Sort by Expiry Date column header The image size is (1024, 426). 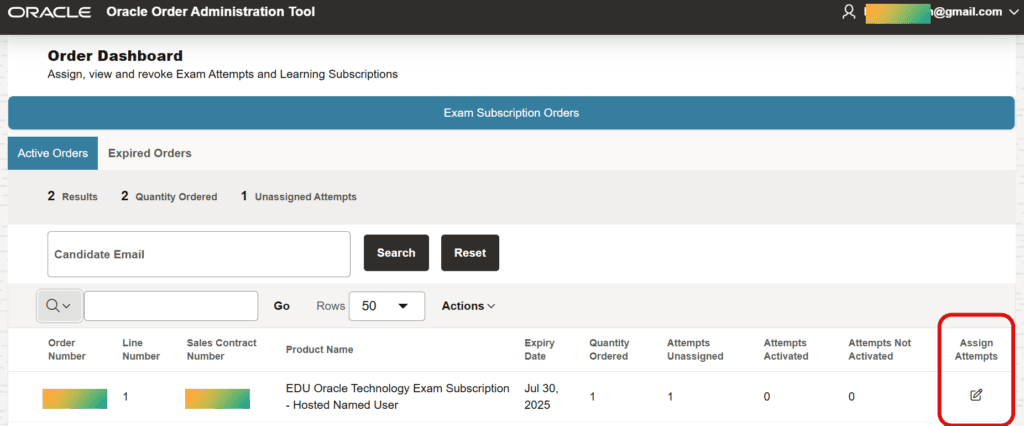[539, 349]
